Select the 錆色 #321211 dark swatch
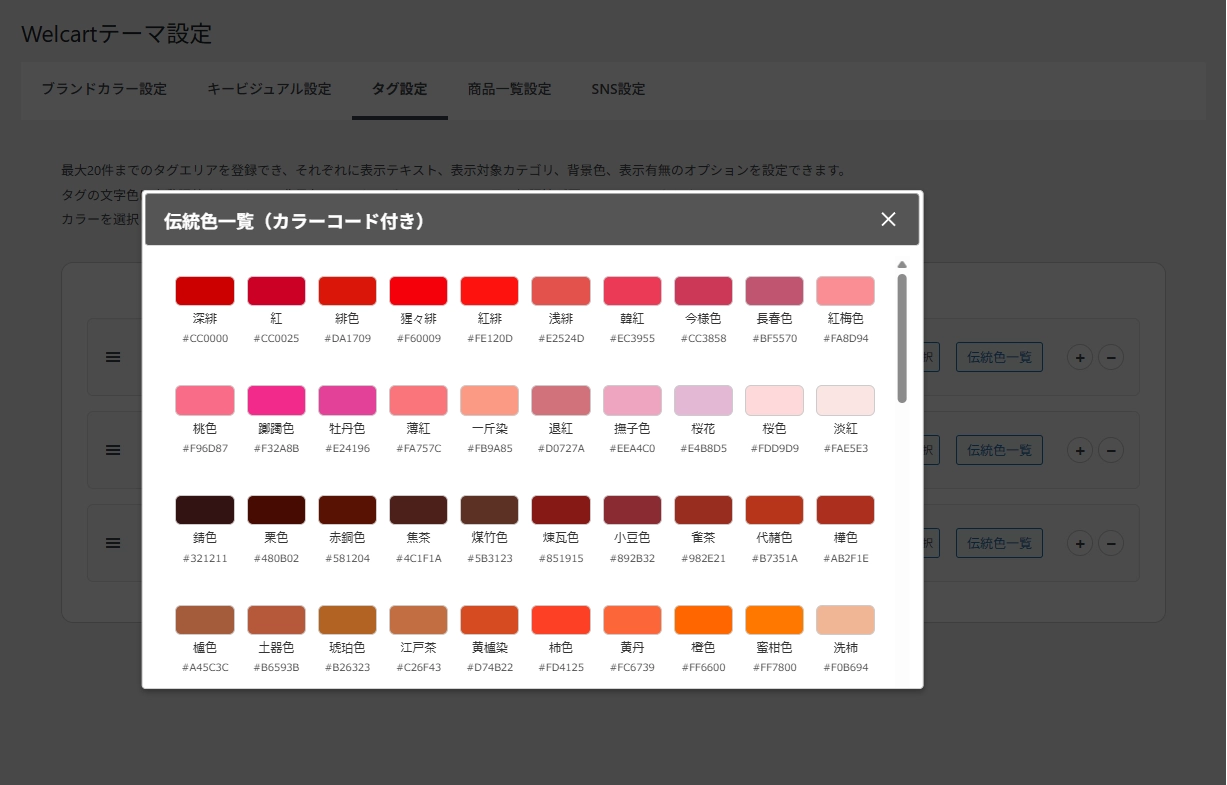Screen dimensions: 1227x785 point(204,509)
